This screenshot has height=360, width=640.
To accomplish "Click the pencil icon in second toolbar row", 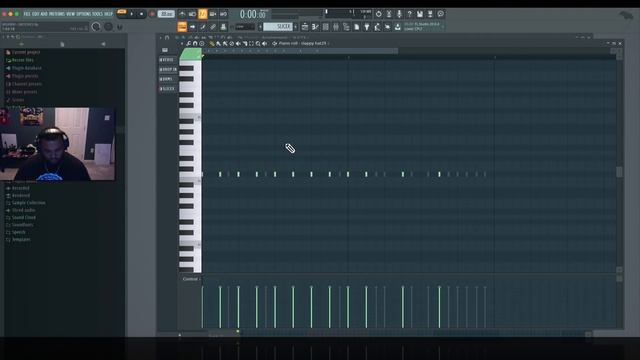I will click(x=202, y=27).
